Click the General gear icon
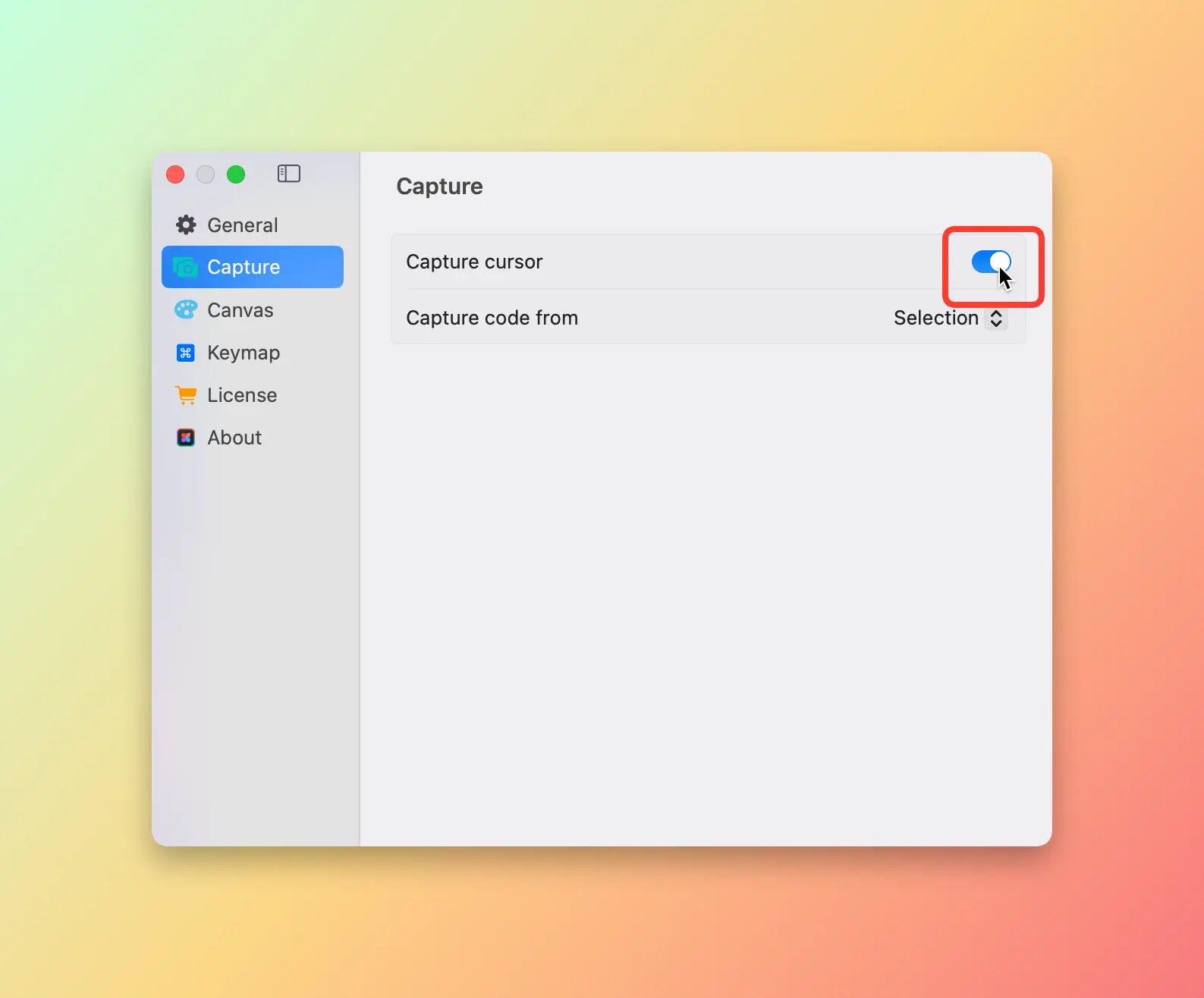 [186, 225]
